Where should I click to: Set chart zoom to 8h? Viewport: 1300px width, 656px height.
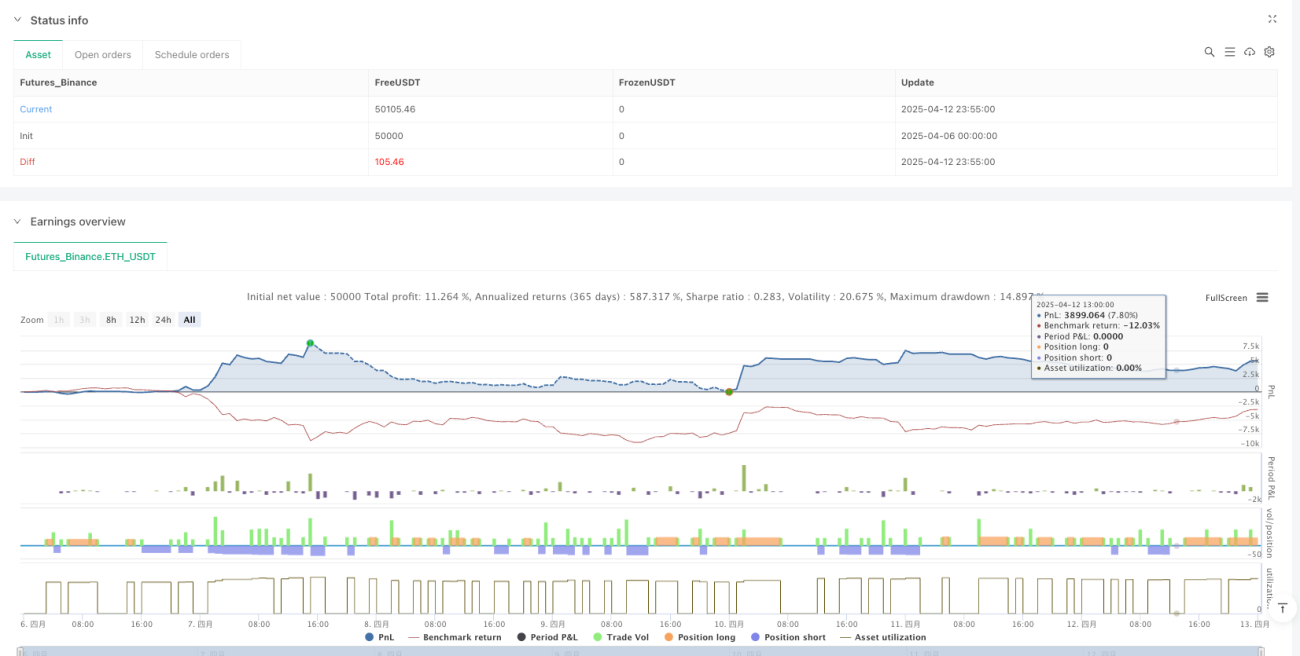click(111, 320)
